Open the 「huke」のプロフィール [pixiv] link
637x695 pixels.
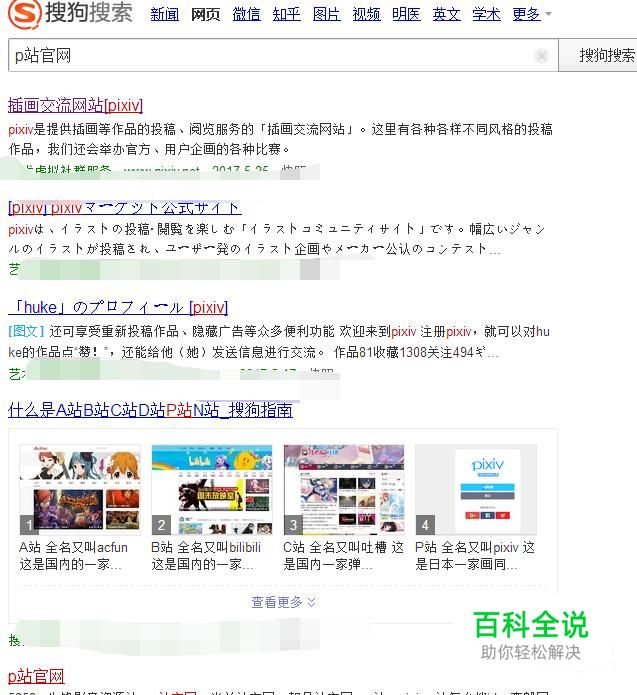[x=118, y=307]
